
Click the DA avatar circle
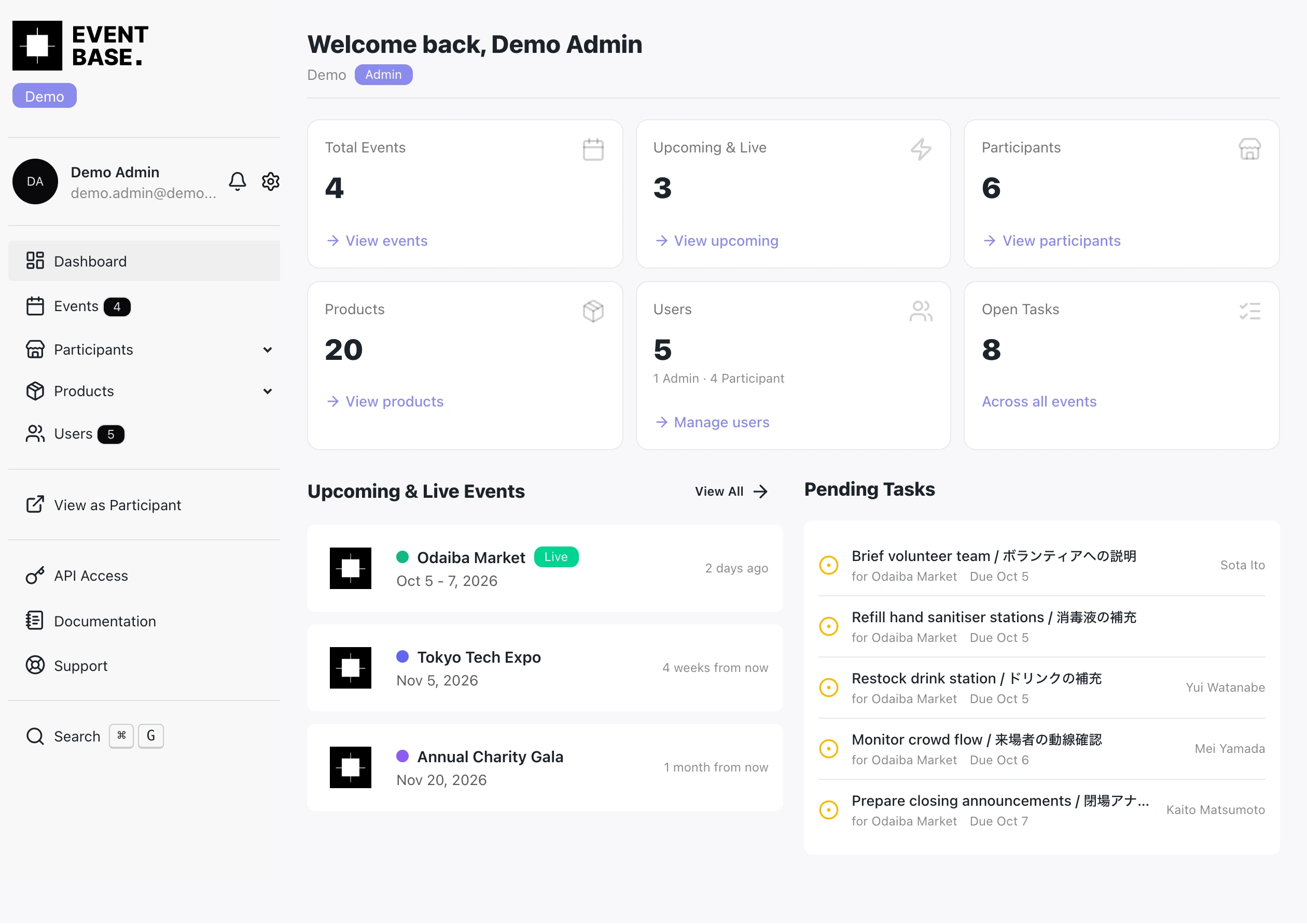point(35,181)
